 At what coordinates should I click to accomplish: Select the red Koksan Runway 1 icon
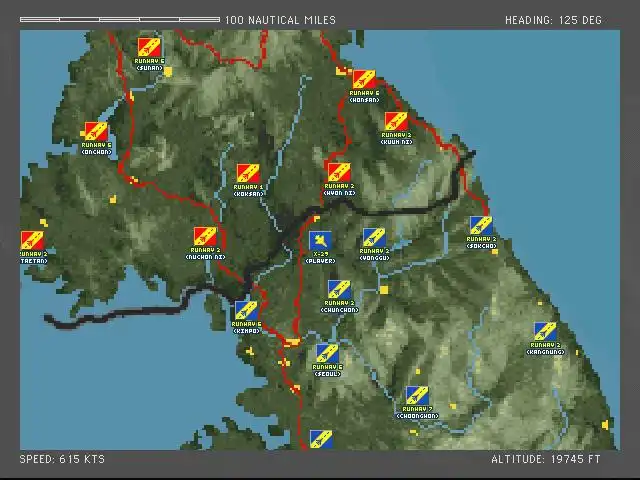[x=248, y=173]
